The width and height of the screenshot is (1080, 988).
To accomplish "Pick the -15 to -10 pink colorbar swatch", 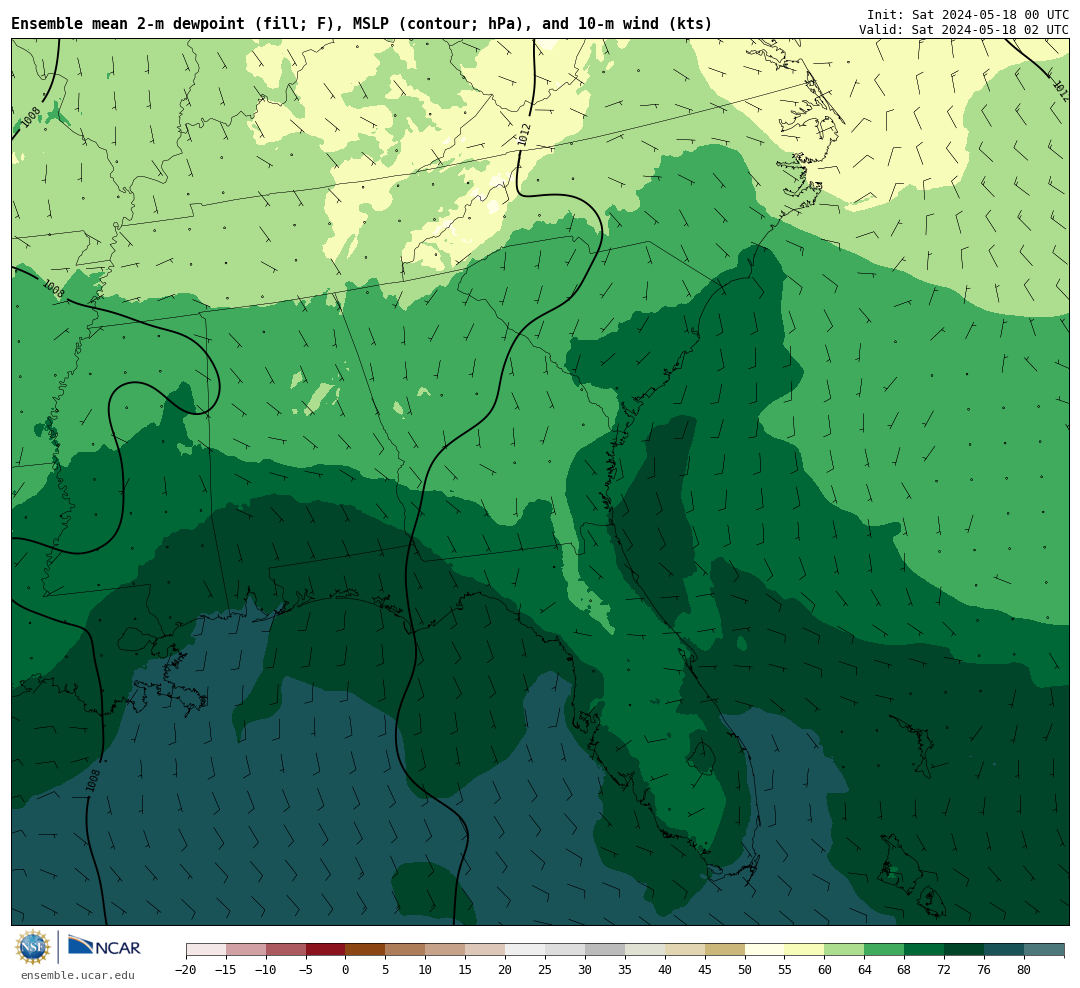I will (246, 950).
